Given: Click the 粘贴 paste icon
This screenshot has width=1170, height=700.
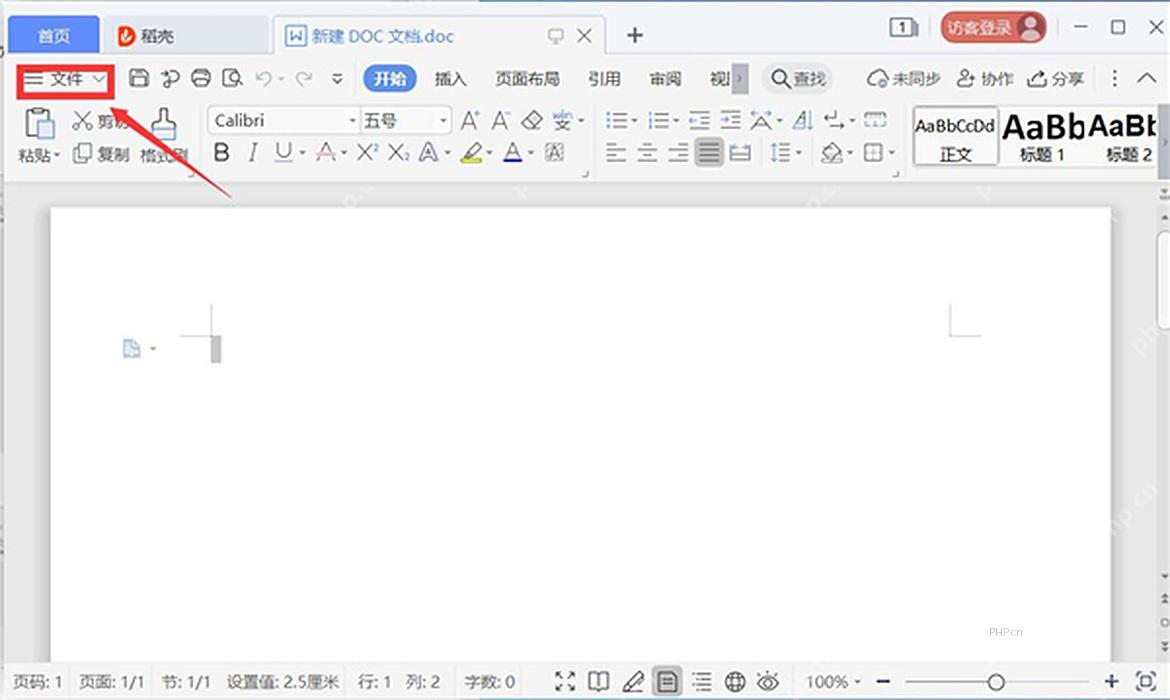Looking at the screenshot, I should [39, 124].
